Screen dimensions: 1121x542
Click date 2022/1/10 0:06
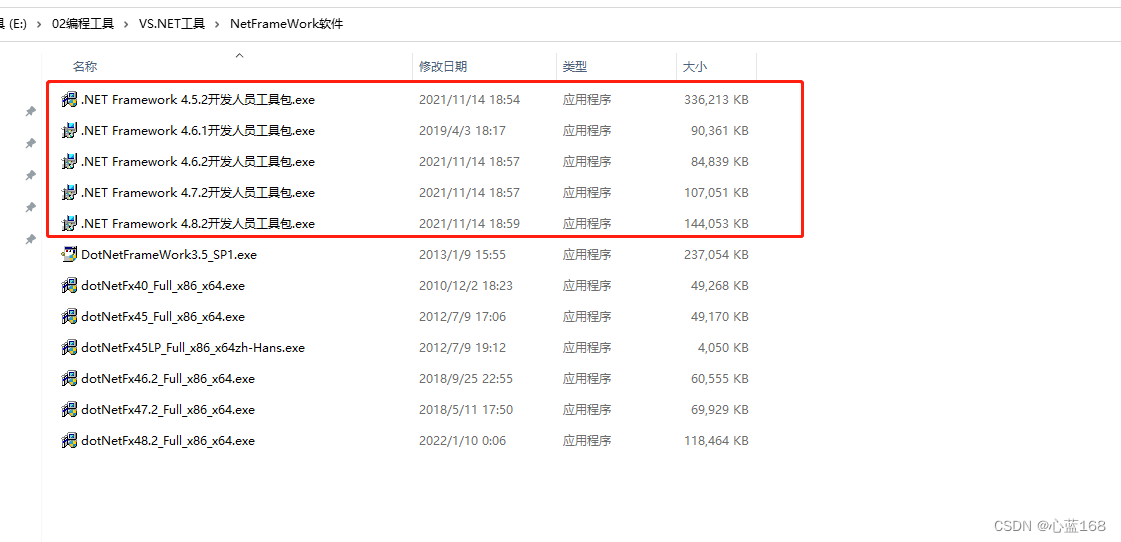click(x=462, y=440)
